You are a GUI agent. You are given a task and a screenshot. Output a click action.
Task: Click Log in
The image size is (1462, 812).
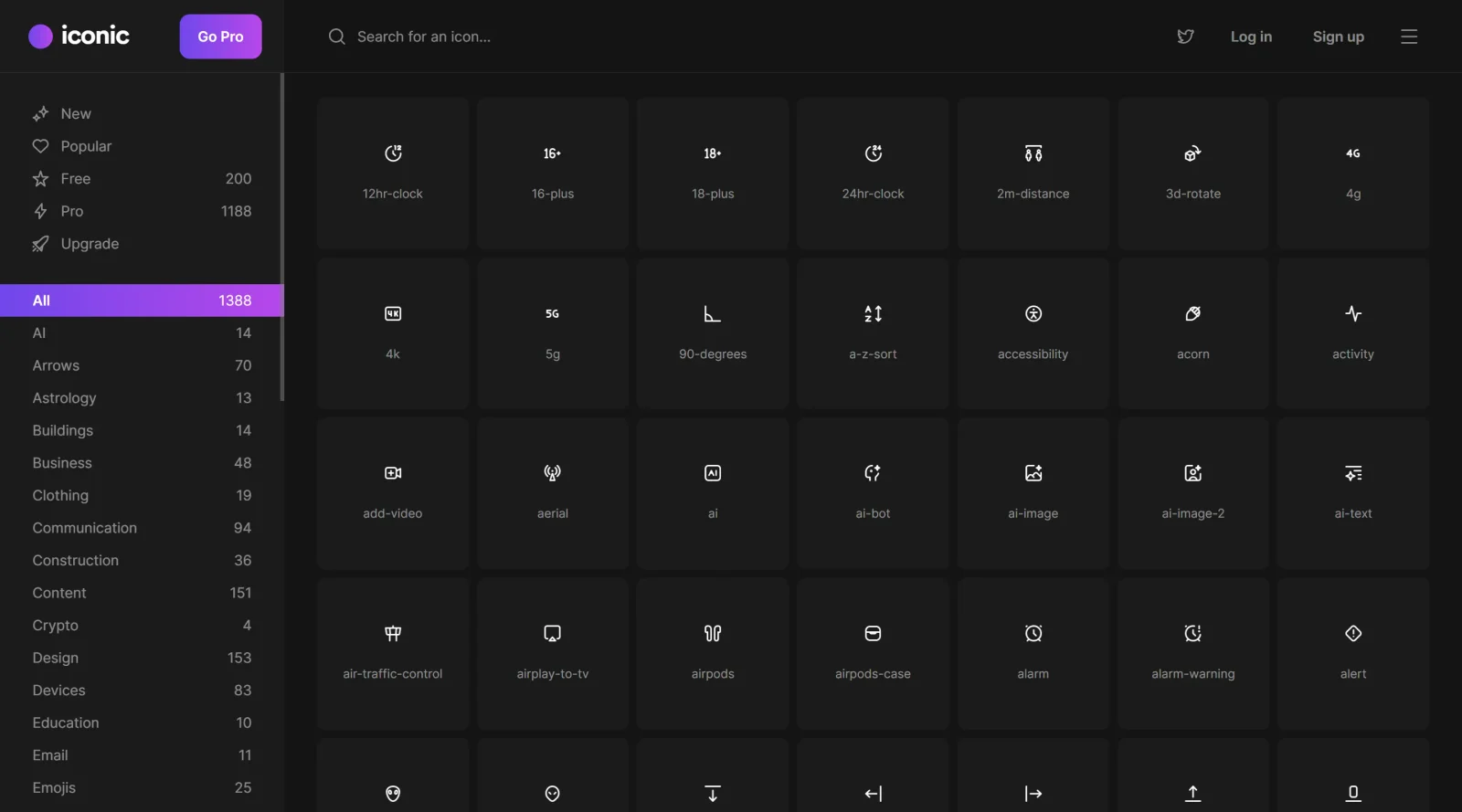click(1251, 37)
